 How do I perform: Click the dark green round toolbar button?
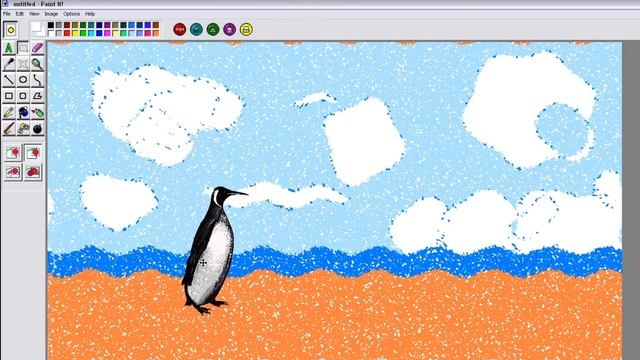(213, 29)
